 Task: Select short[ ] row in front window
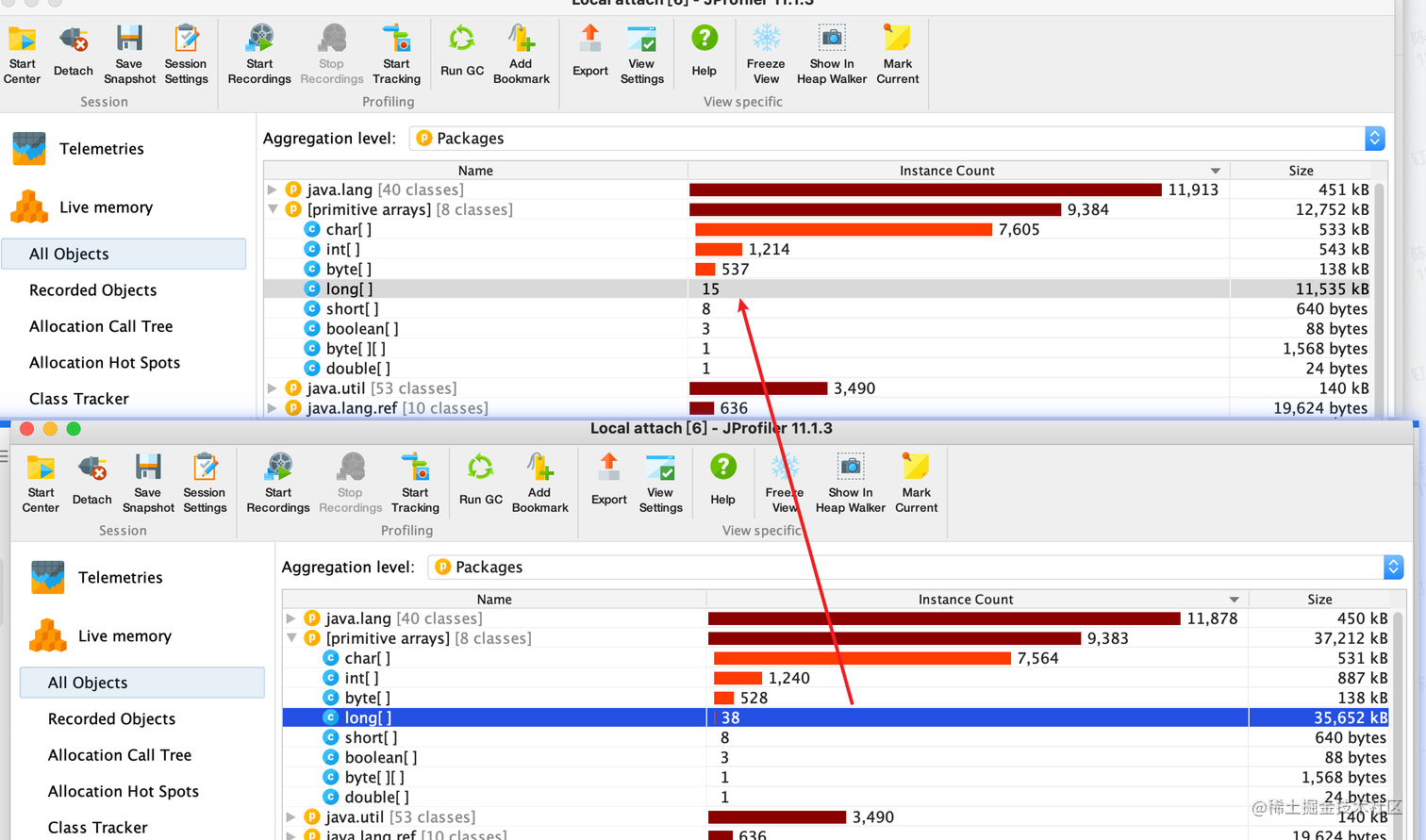click(x=836, y=737)
